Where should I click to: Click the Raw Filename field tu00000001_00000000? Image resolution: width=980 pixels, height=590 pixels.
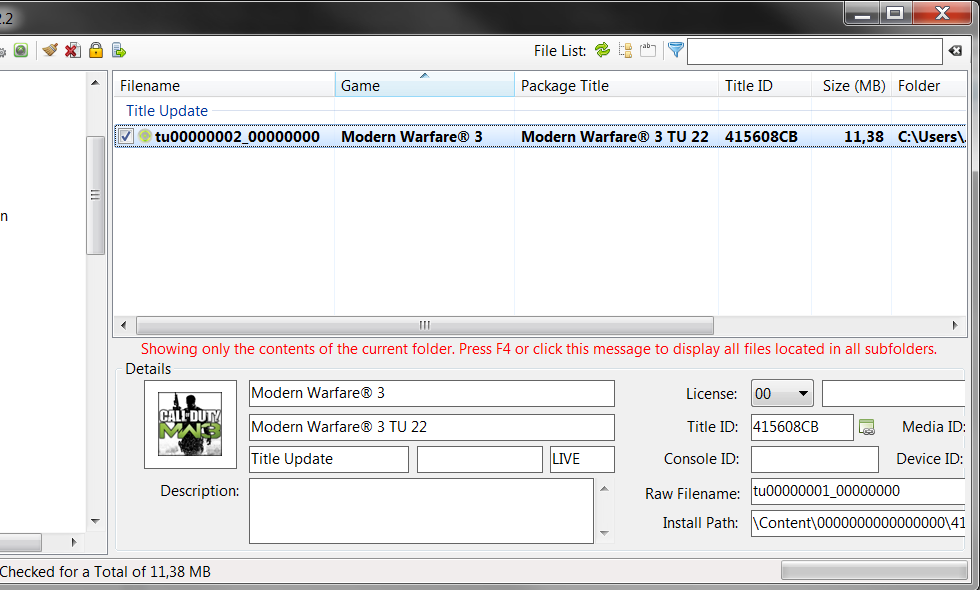tap(858, 491)
